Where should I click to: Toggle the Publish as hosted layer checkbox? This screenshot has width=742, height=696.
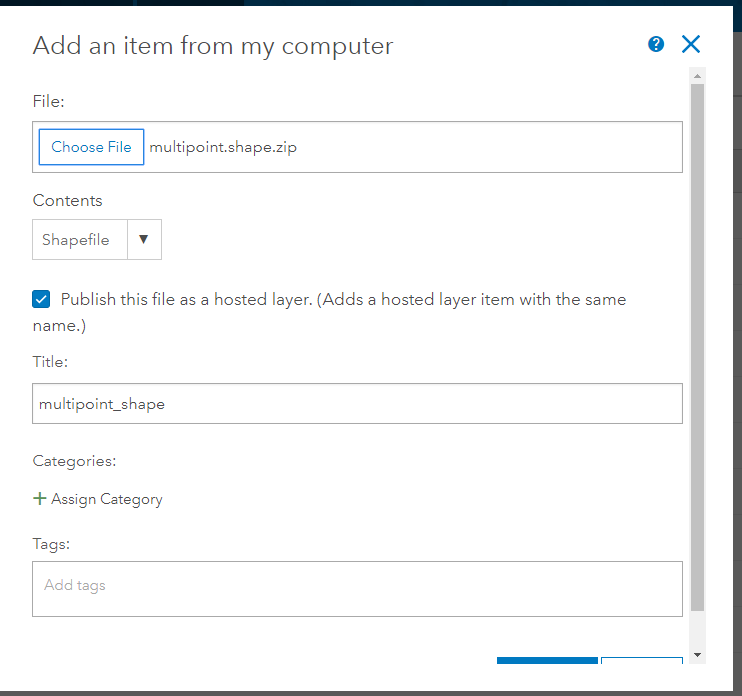(x=41, y=299)
